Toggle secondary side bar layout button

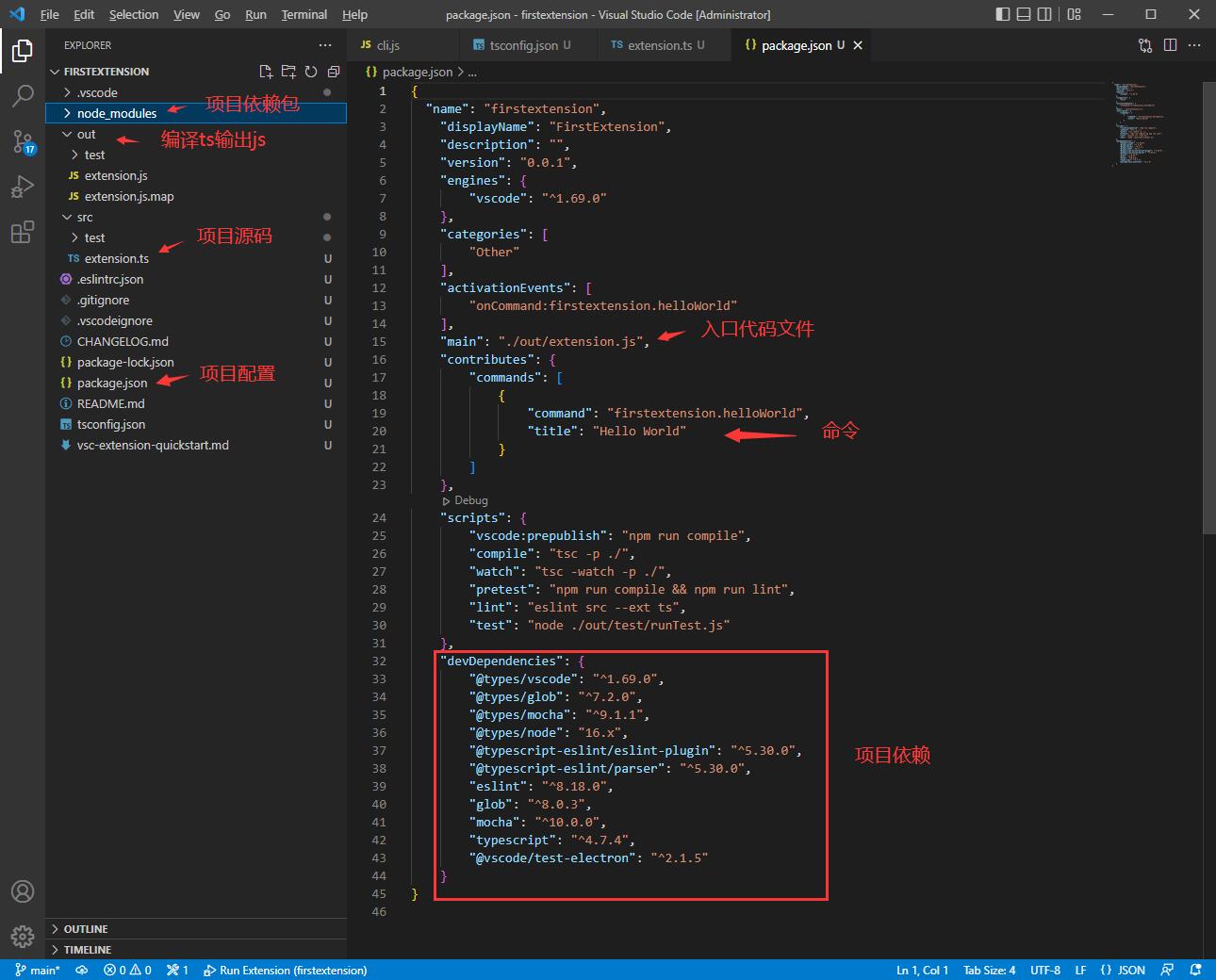pos(1044,14)
